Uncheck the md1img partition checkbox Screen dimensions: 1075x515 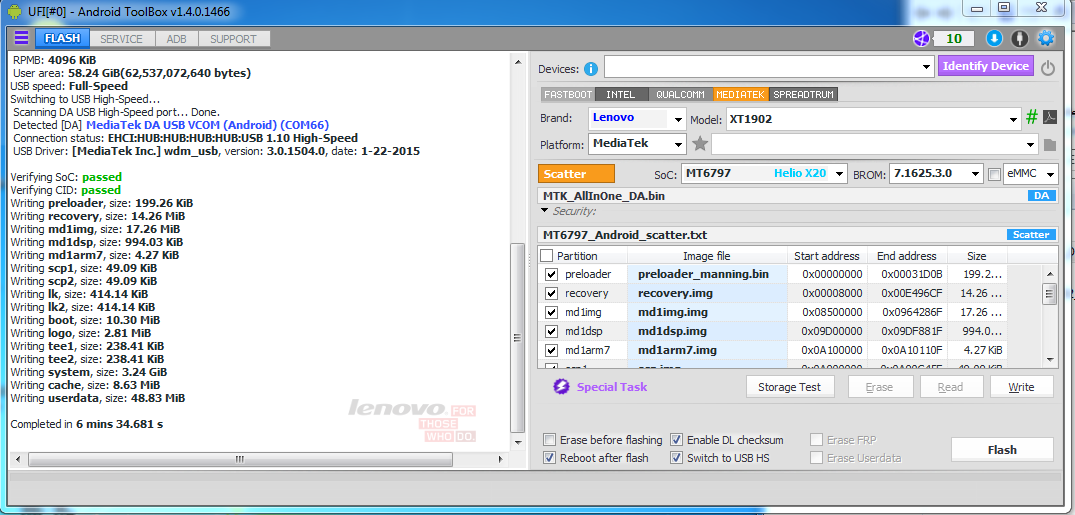tap(551, 312)
